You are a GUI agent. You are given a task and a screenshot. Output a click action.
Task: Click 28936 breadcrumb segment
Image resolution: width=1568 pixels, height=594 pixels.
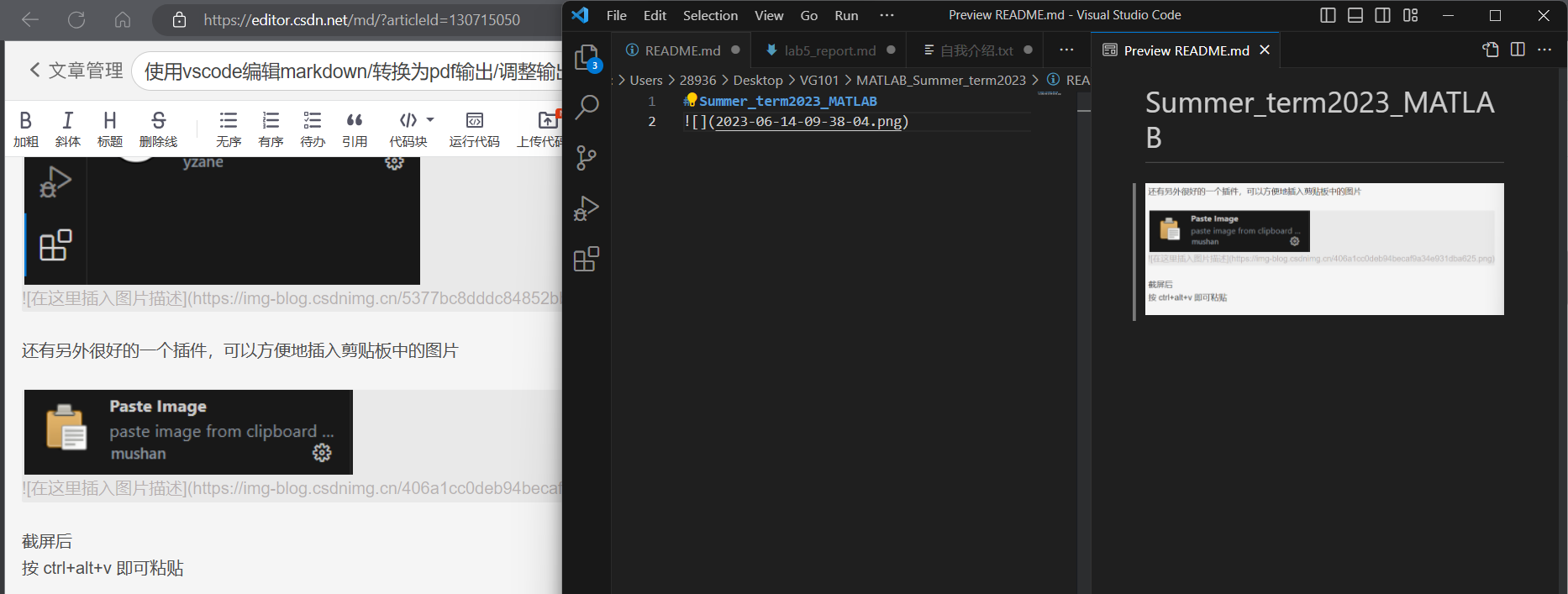[697, 80]
